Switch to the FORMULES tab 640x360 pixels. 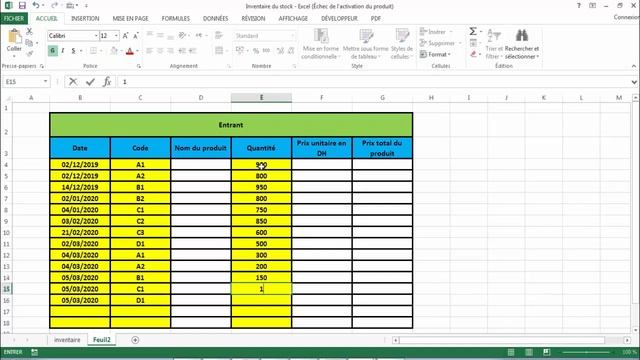click(176, 18)
